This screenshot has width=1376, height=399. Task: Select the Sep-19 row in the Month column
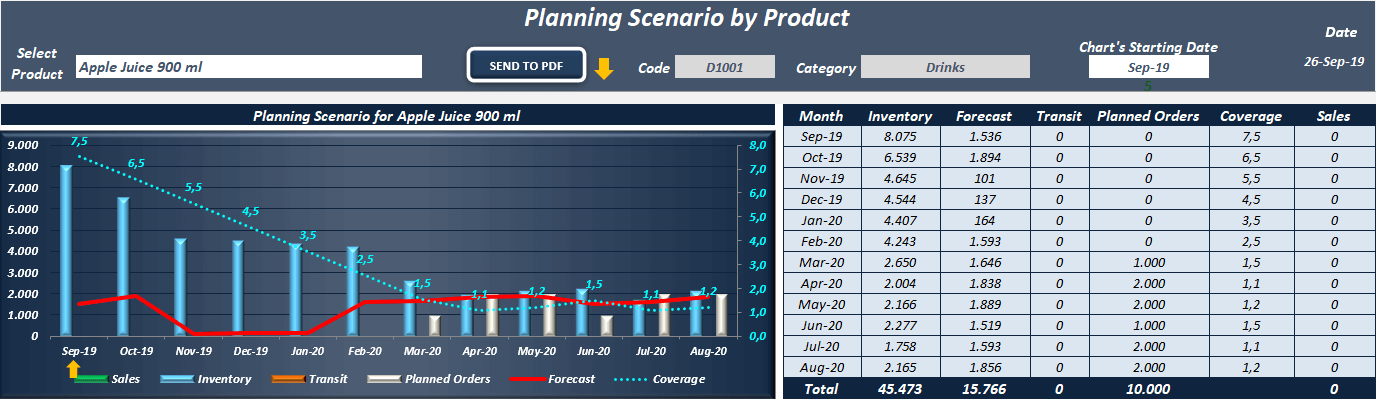tap(821, 136)
